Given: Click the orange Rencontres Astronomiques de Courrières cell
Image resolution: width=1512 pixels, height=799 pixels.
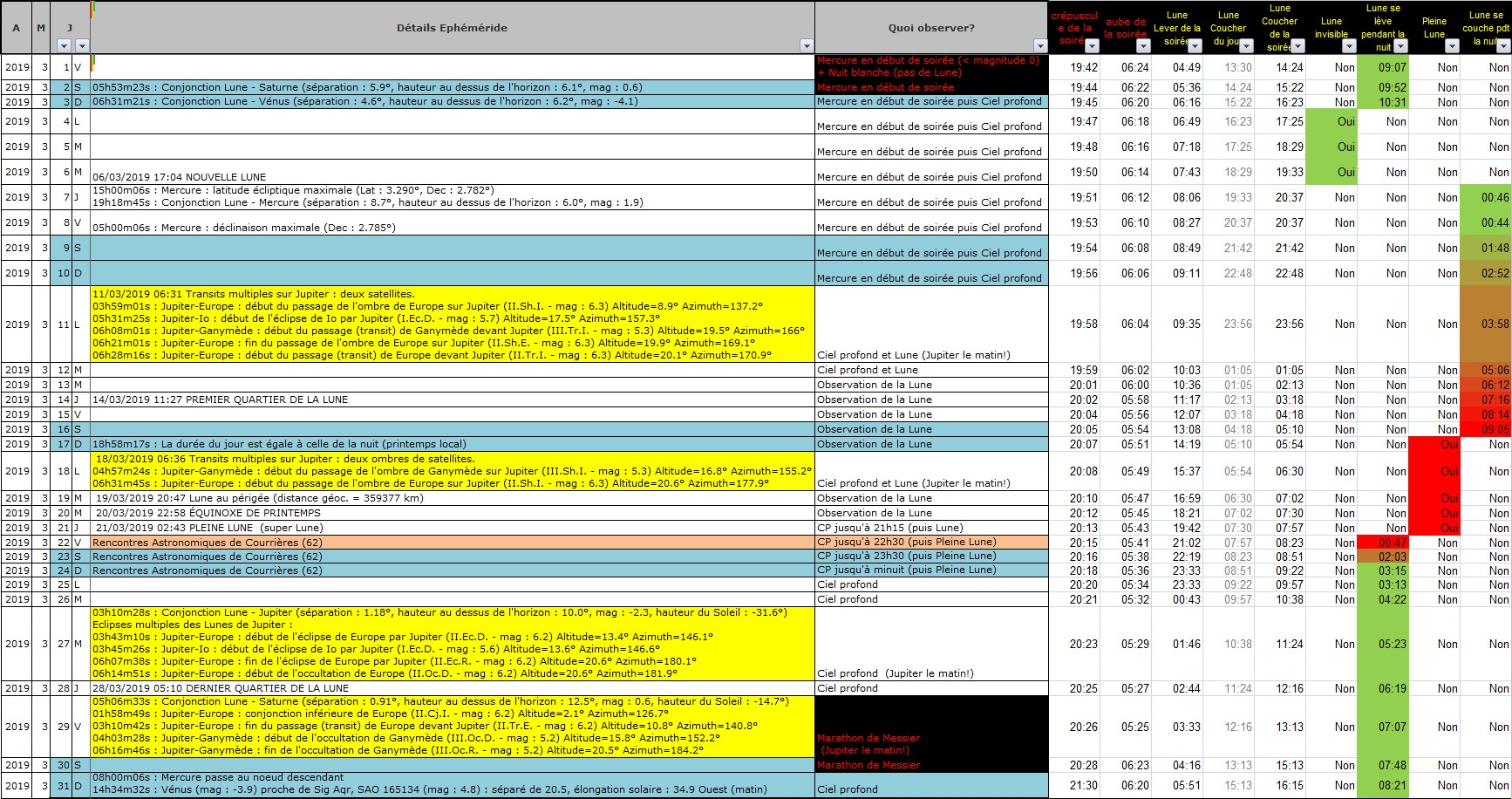Looking at the screenshot, I should (x=453, y=542).
